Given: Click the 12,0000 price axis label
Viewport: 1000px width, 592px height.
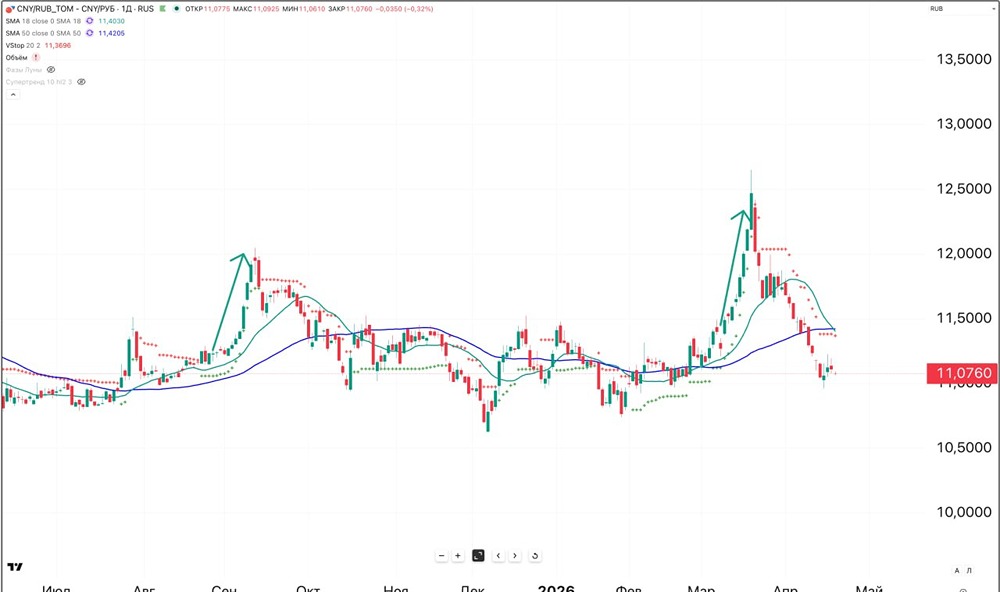Looking at the screenshot, I should click(x=964, y=253).
